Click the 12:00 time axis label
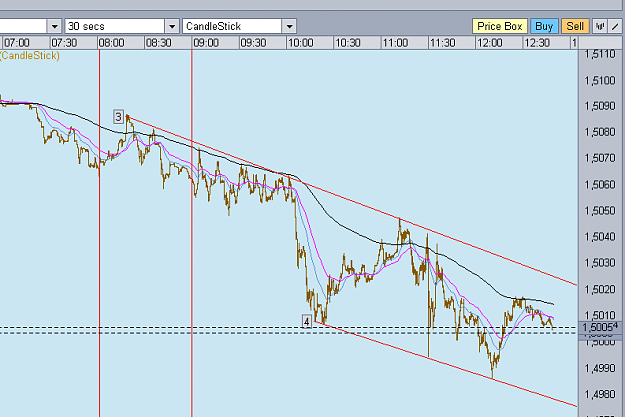This screenshot has height=417, width=625. tap(489, 43)
